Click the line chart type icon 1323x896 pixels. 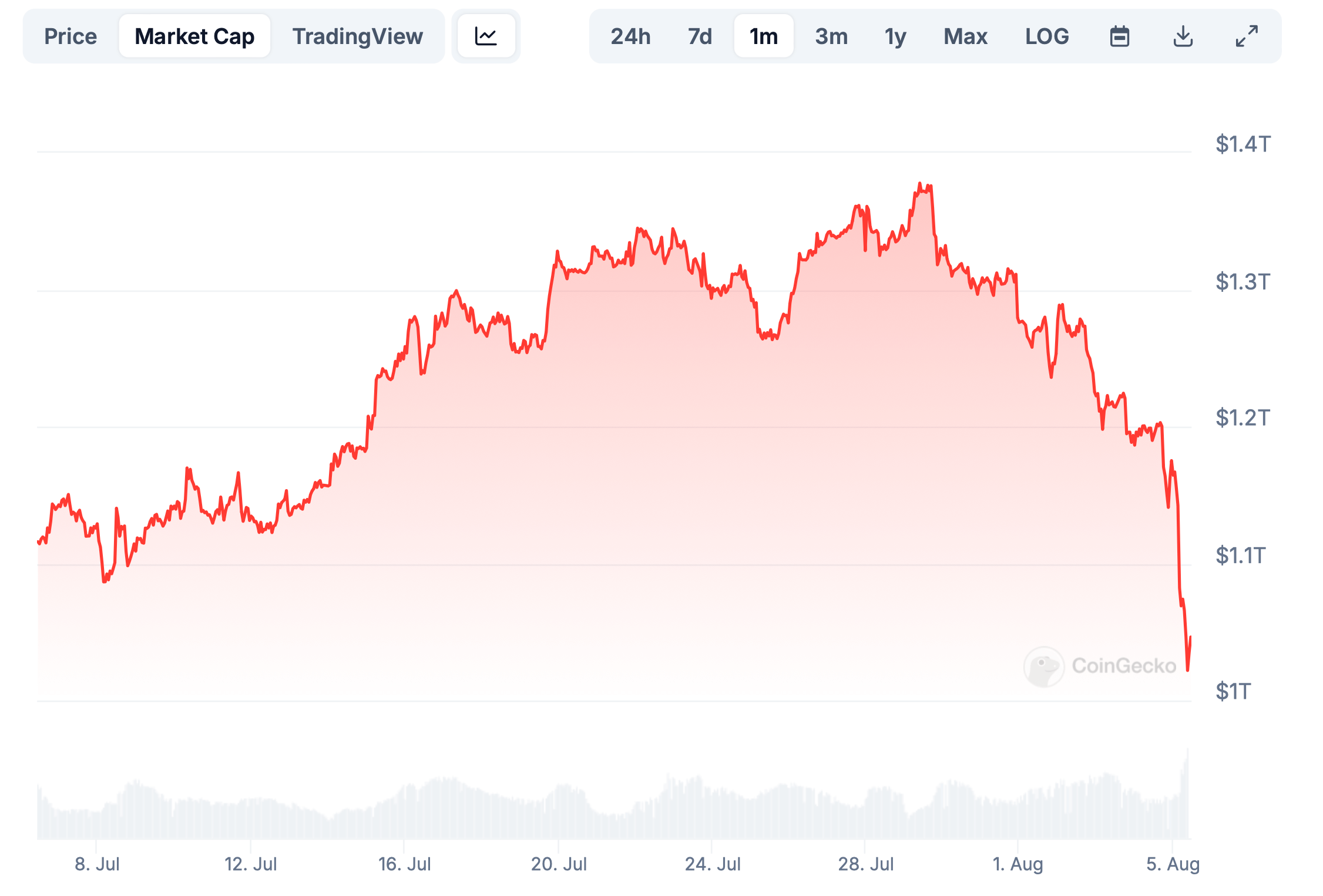tap(486, 36)
